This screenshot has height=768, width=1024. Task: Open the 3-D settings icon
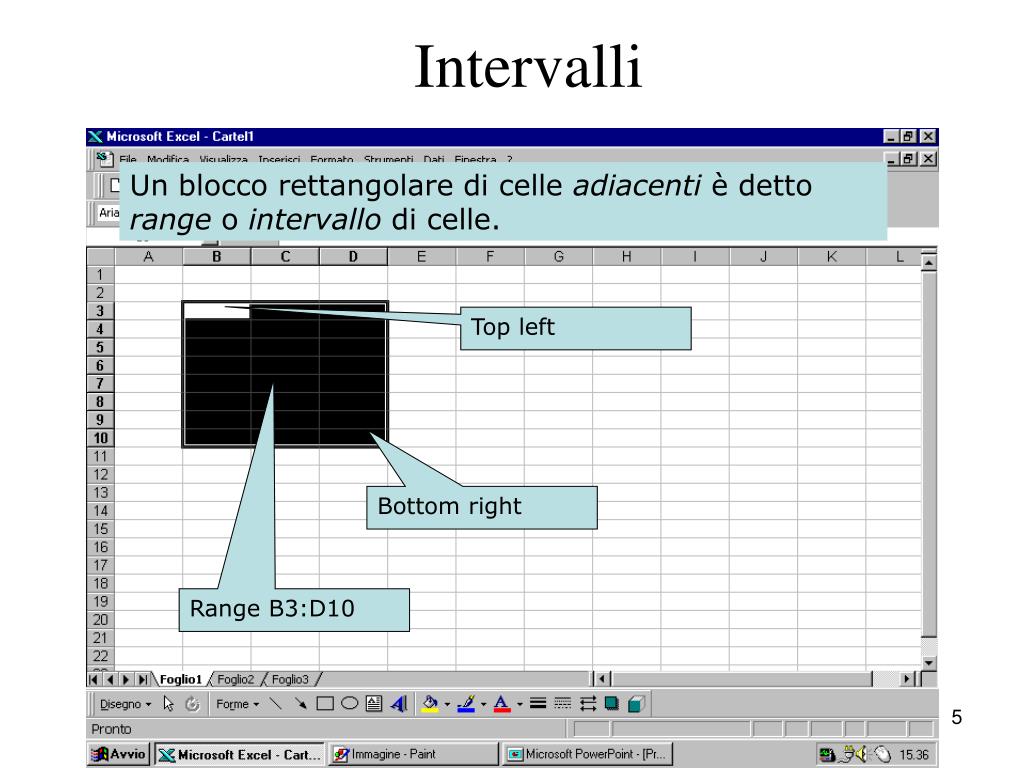click(x=636, y=703)
